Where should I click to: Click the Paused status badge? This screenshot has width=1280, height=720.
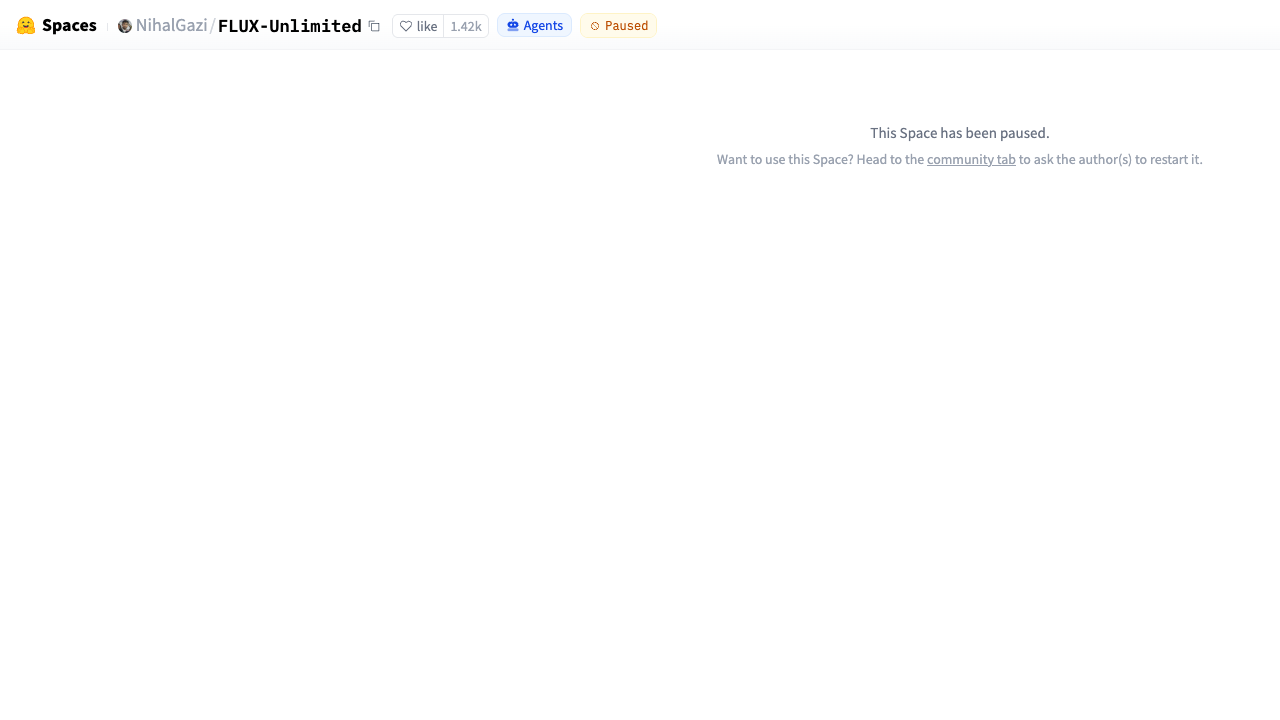point(619,26)
